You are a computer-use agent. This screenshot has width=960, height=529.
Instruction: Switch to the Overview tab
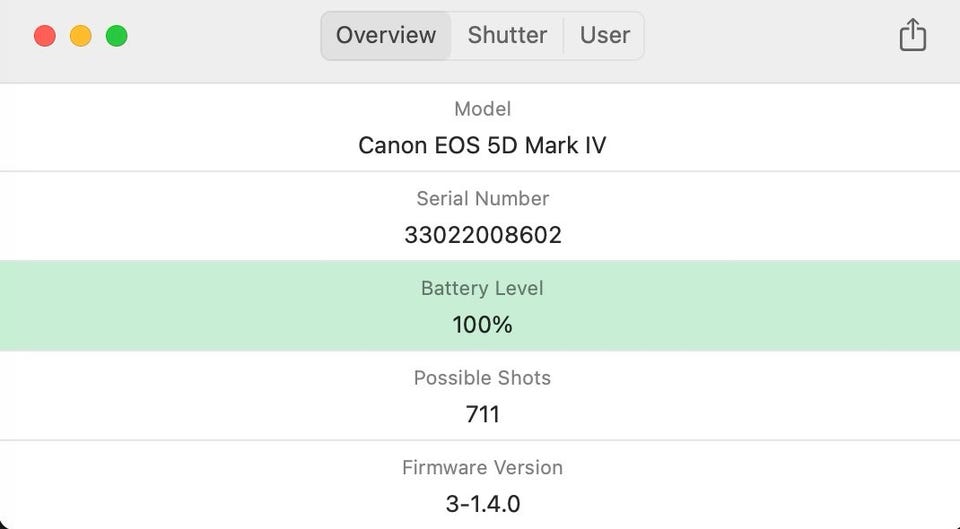pos(386,36)
